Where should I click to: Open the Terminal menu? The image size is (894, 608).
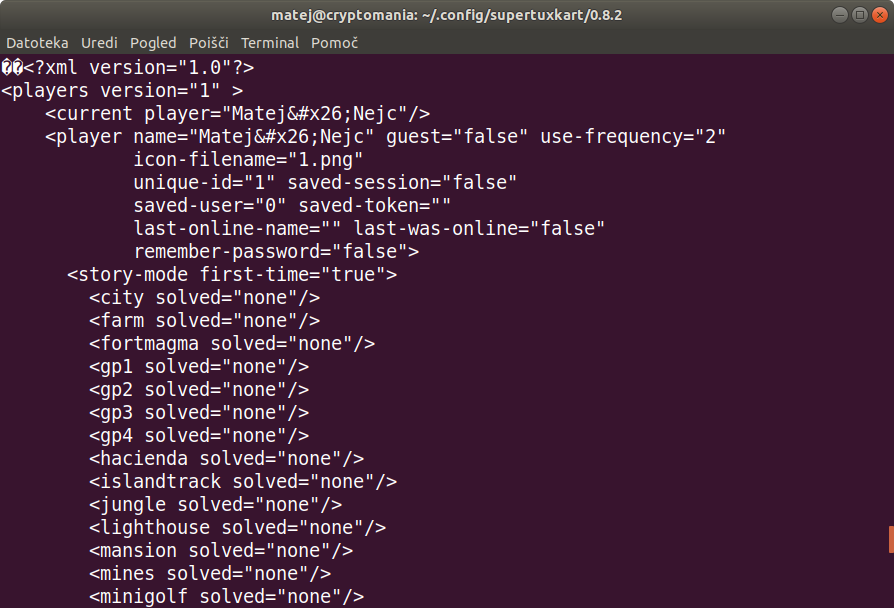point(270,43)
